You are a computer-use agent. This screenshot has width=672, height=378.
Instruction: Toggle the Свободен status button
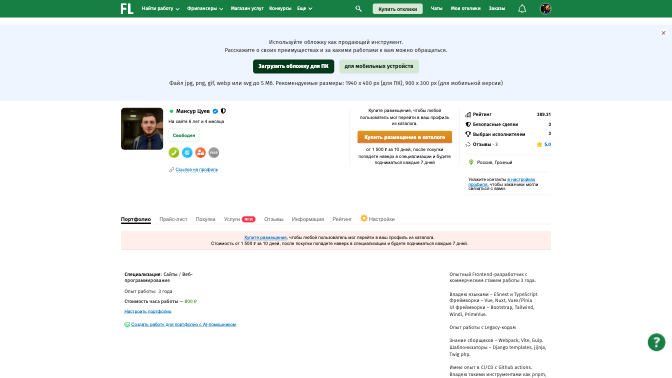[x=183, y=135]
